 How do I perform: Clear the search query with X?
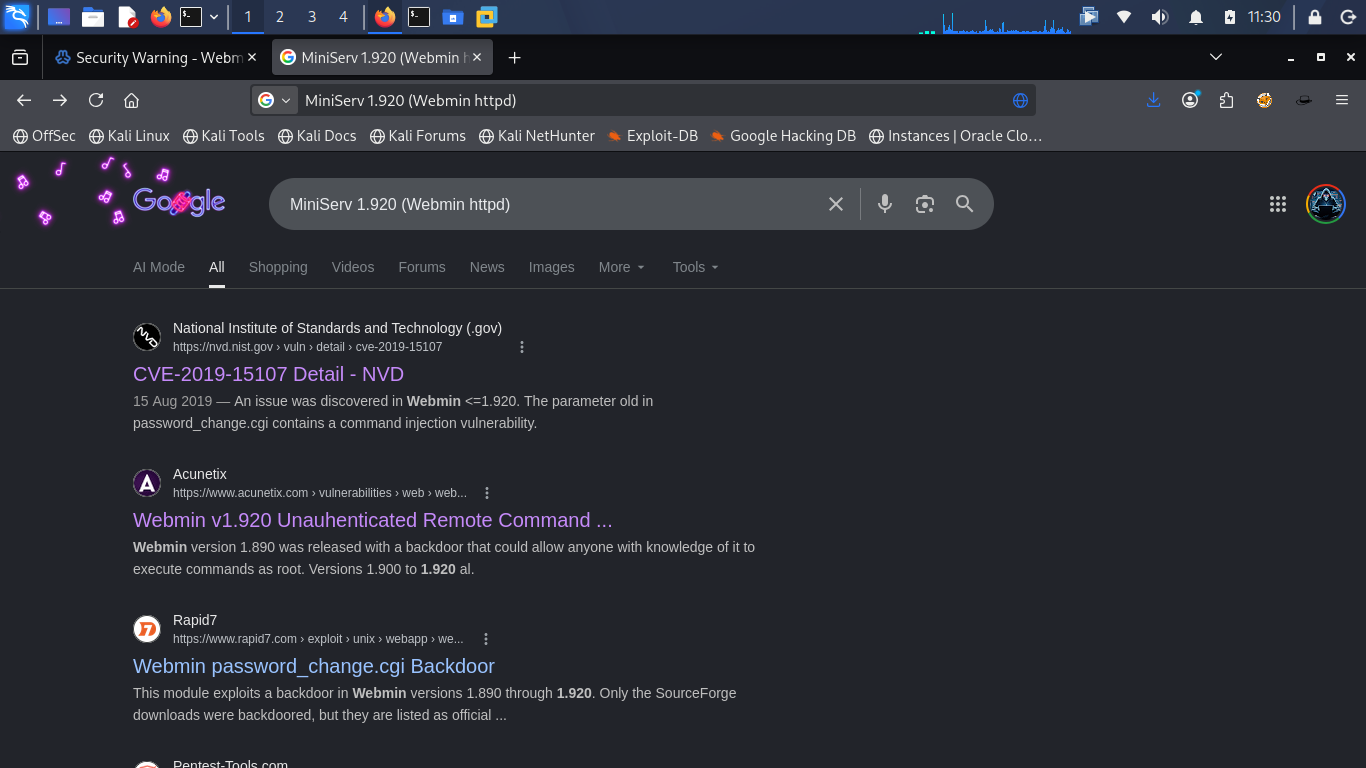coord(836,204)
